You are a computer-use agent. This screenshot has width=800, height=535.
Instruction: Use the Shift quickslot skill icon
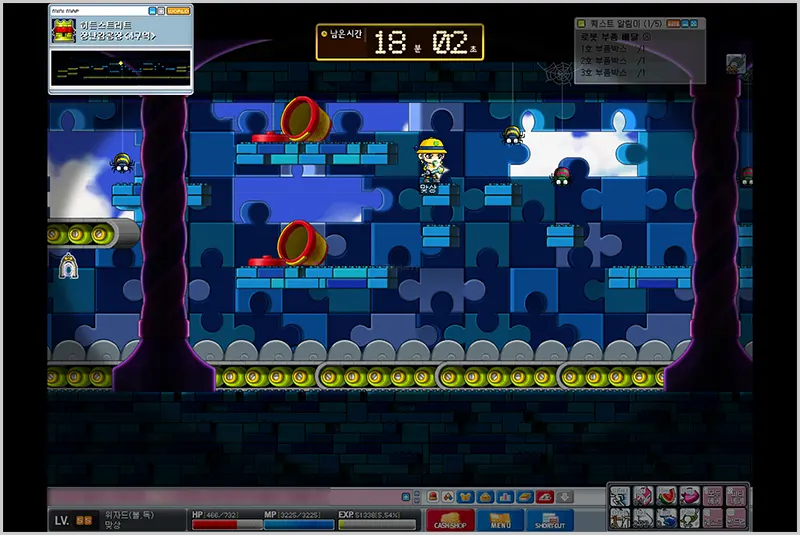(620, 495)
